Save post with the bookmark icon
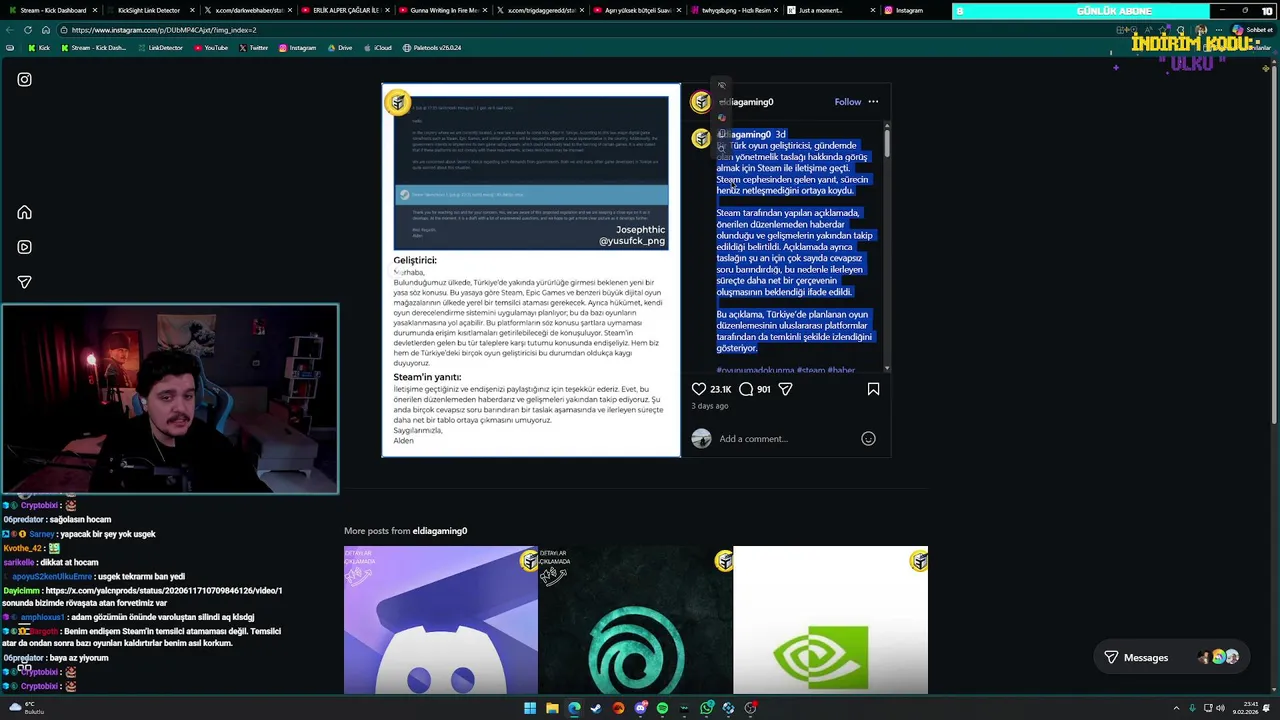1280x720 pixels. pyautogui.click(x=873, y=389)
